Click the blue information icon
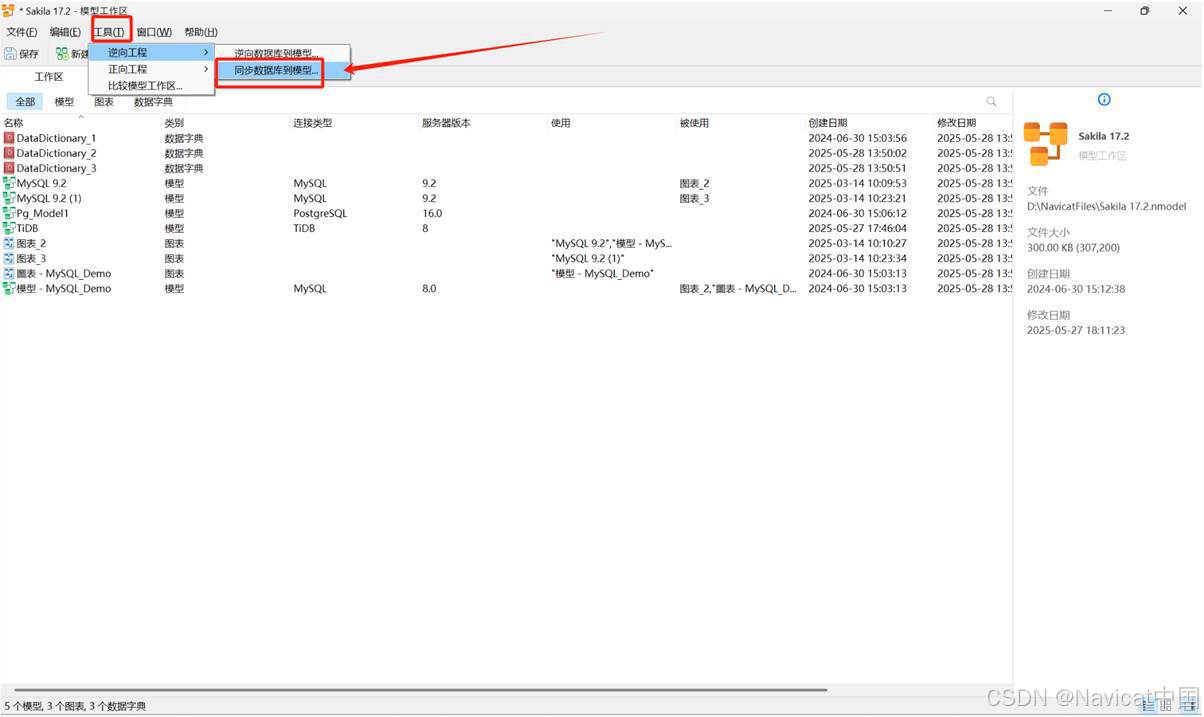The width and height of the screenshot is (1204, 717). click(1104, 99)
